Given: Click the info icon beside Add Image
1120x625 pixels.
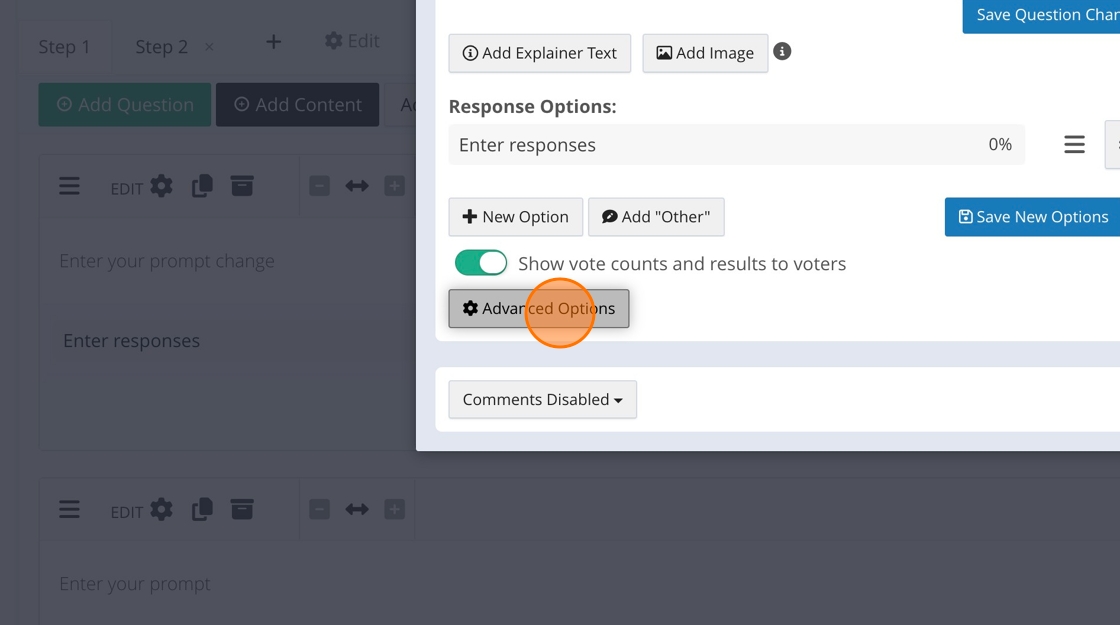Looking at the screenshot, I should (x=782, y=51).
